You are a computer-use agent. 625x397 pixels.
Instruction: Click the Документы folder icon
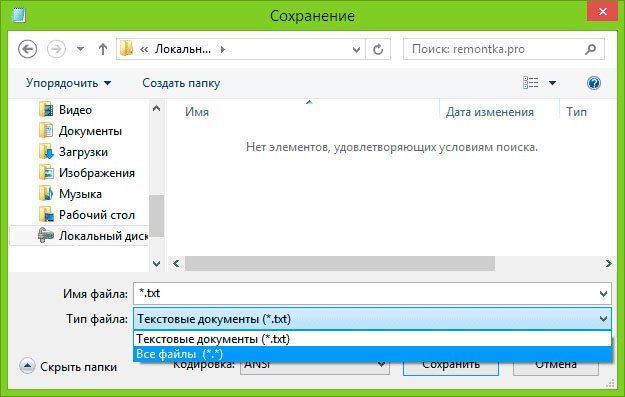(46, 131)
